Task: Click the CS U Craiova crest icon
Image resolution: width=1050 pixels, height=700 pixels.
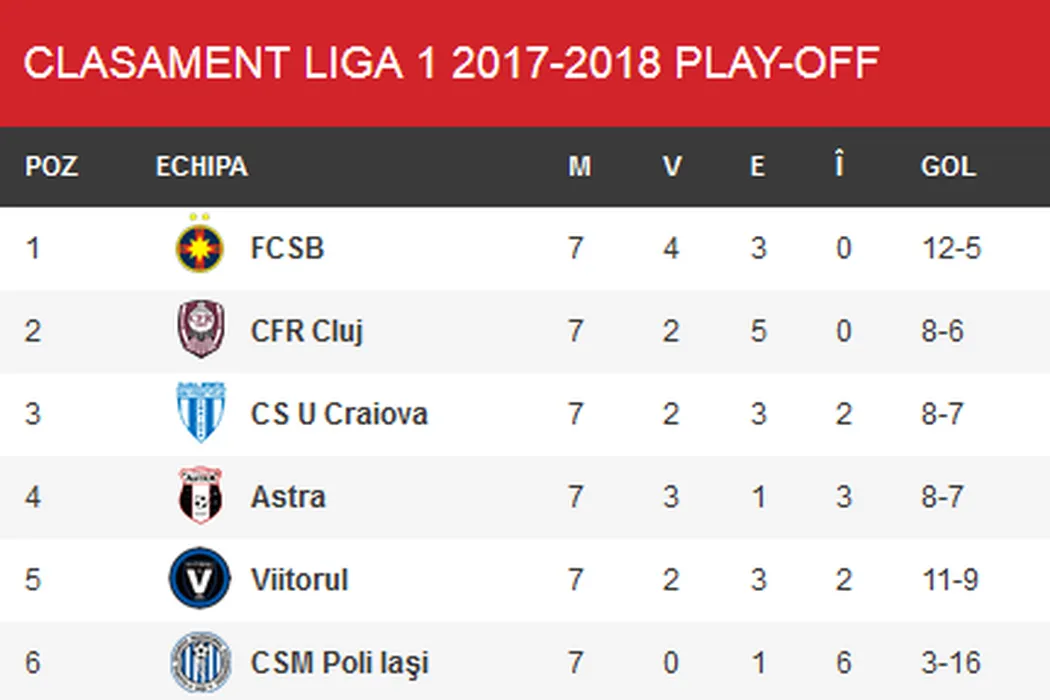Action: tap(200, 413)
